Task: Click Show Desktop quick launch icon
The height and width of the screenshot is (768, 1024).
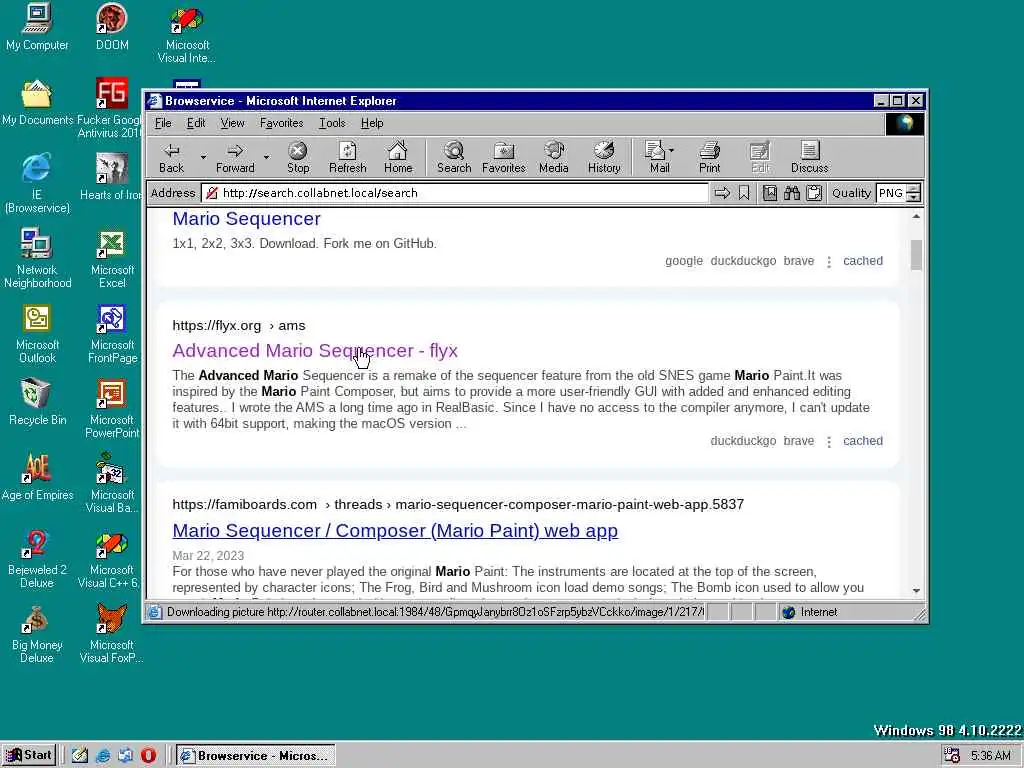Action: [x=80, y=756]
